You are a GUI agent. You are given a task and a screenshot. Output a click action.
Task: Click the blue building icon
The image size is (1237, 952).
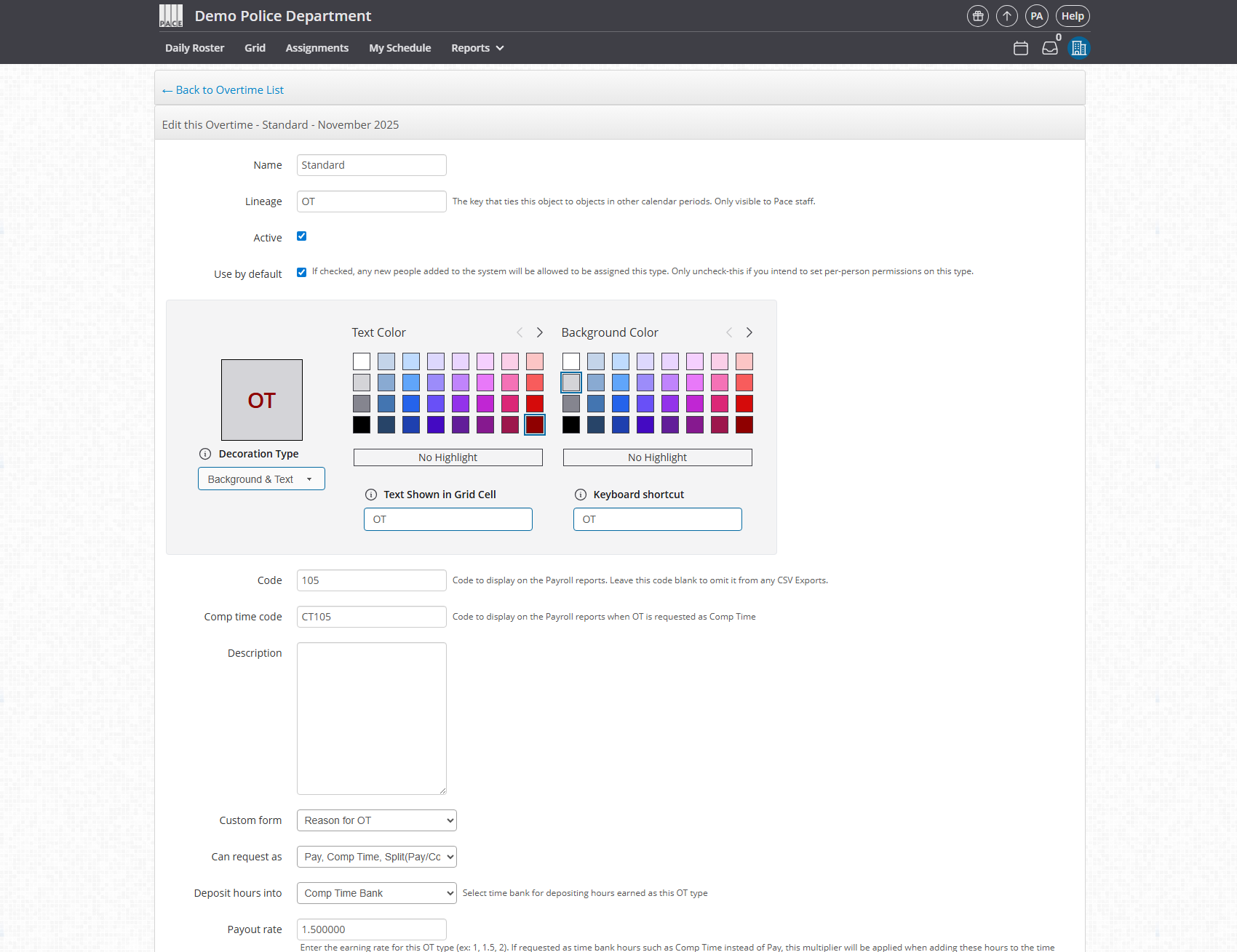click(1078, 48)
